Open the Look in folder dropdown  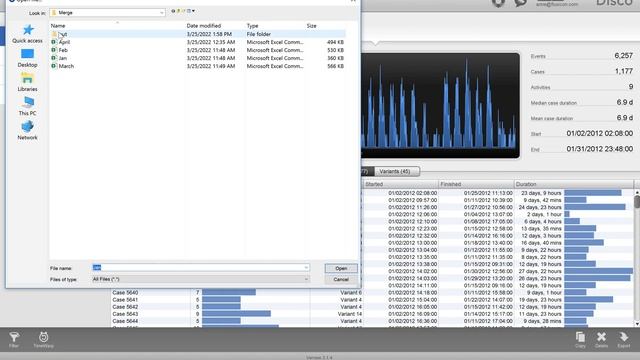tap(162, 13)
